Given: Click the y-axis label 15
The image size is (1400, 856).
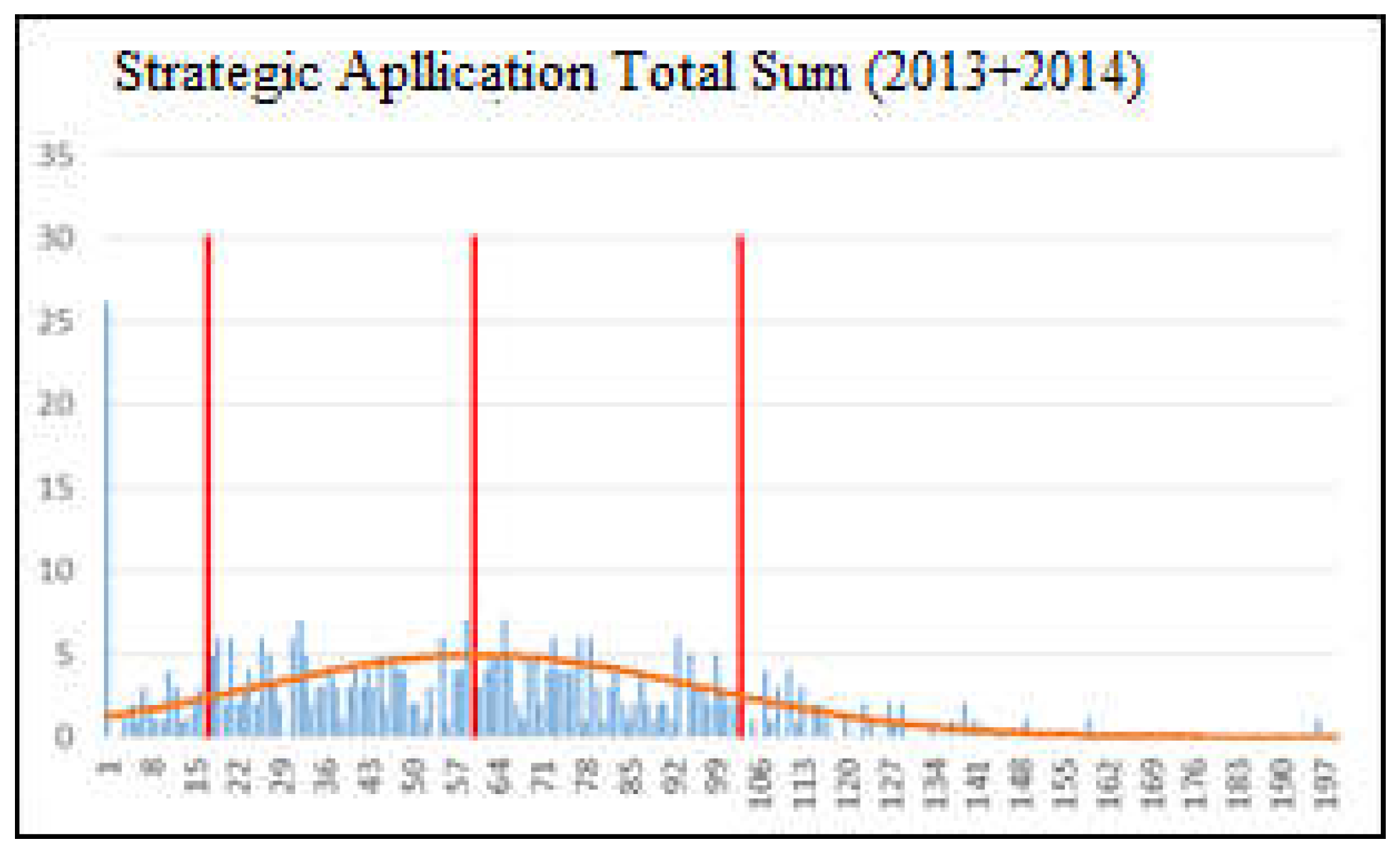Looking at the screenshot, I should 56,488.
